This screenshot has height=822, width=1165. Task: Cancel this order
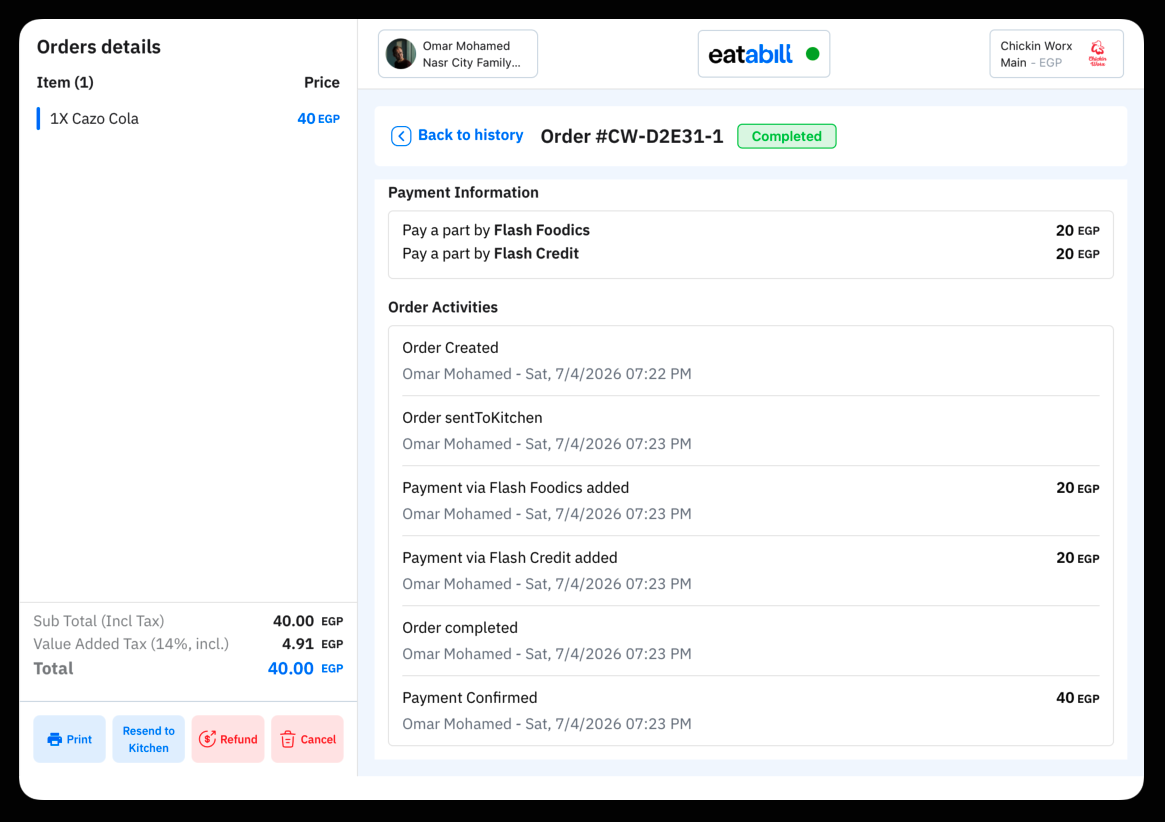tap(308, 739)
